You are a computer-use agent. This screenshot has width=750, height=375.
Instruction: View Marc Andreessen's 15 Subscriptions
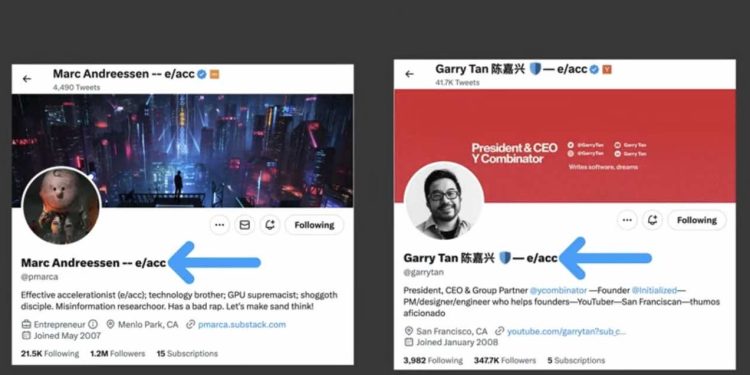187,353
